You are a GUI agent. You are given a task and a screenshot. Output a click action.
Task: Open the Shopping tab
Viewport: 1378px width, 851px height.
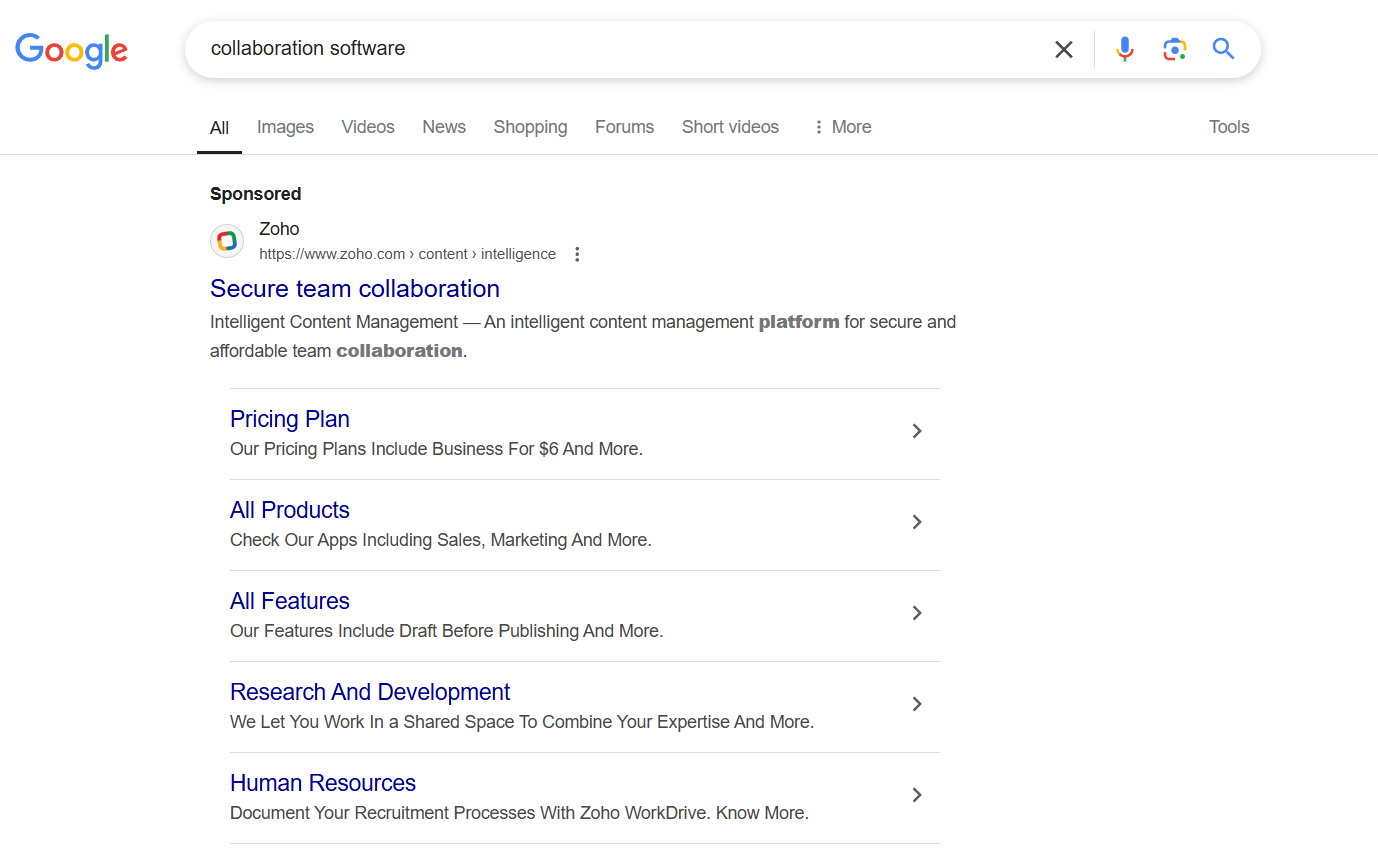pos(530,127)
